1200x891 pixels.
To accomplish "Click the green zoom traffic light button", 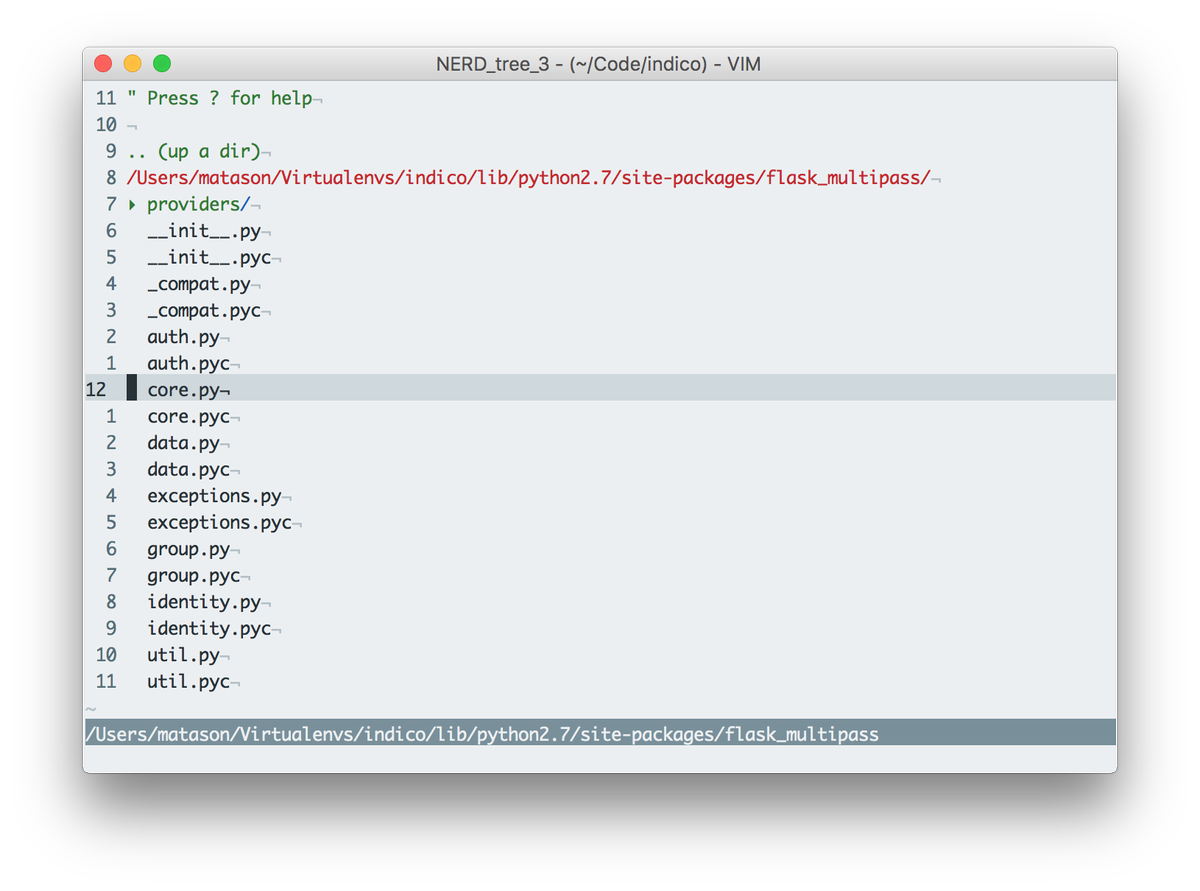I will coord(161,63).
